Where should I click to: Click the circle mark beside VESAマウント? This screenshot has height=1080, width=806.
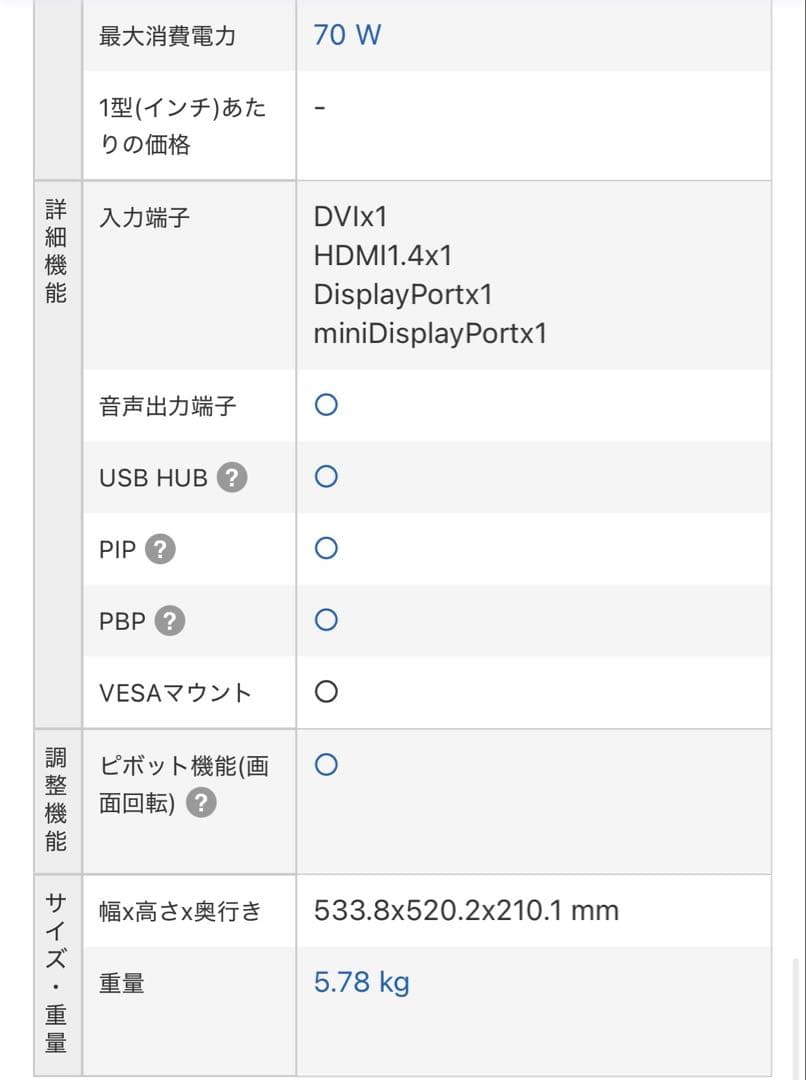point(323,691)
